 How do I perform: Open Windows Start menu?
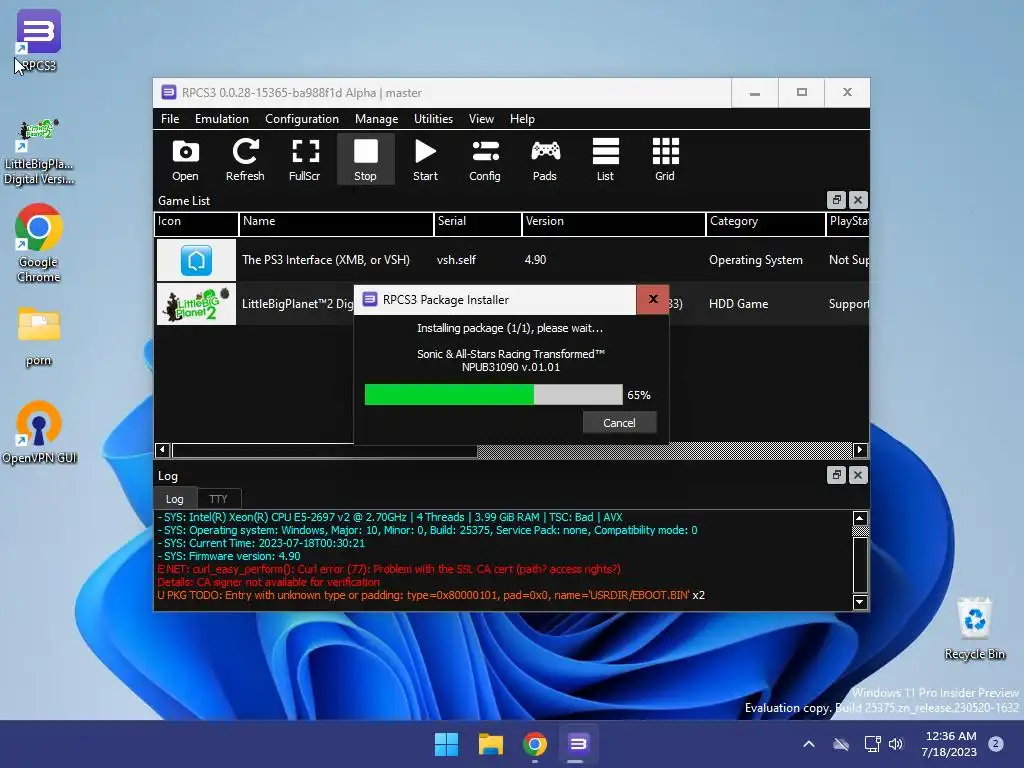(x=447, y=744)
